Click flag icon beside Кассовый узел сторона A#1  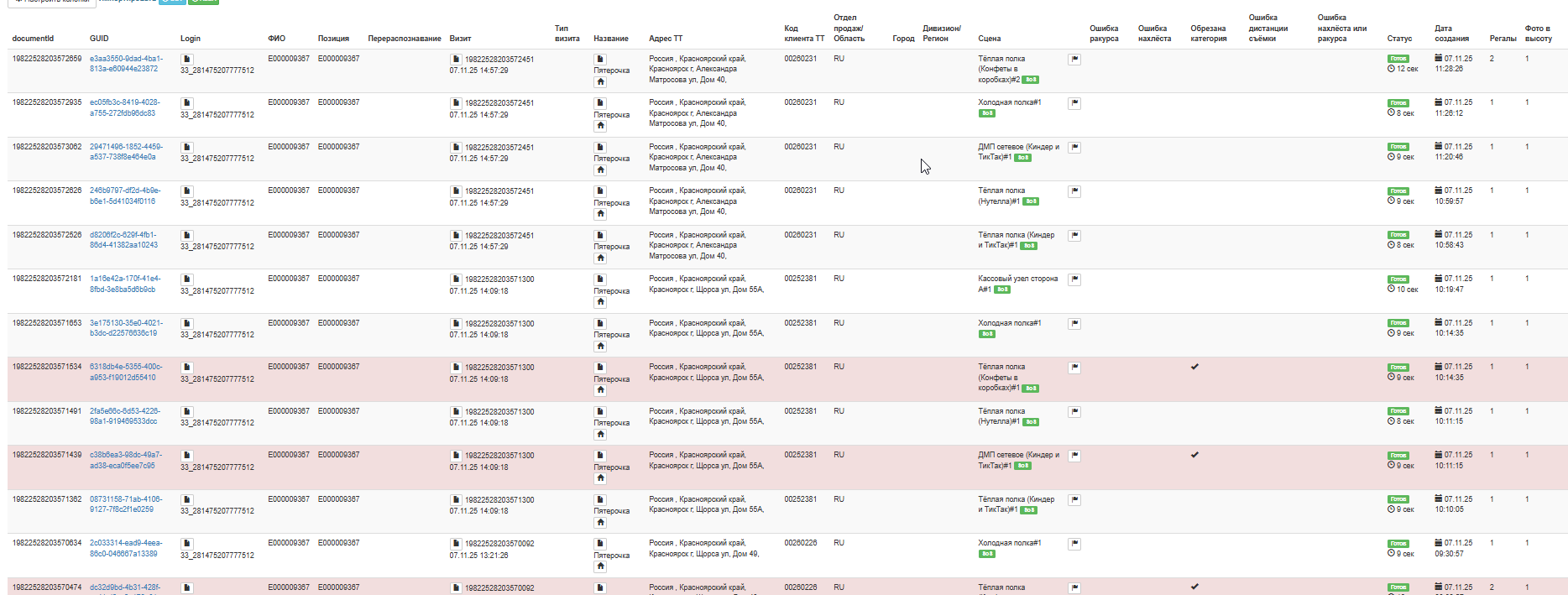[x=1074, y=279]
